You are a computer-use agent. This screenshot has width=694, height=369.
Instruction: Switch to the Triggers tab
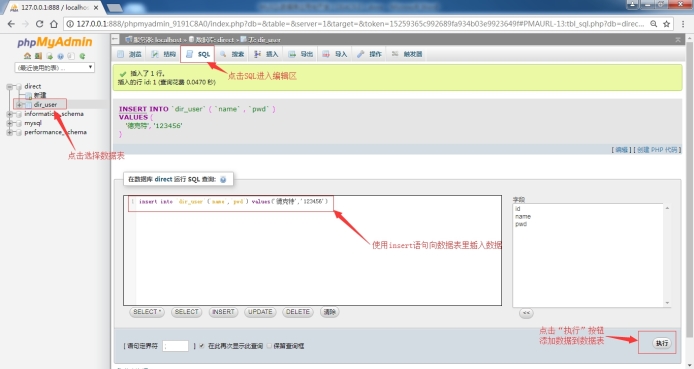point(407,54)
